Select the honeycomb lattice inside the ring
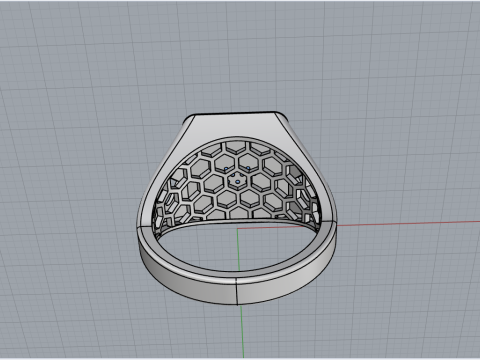Image resolution: width=480 pixels, height=360 pixels. pyautogui.click(x=236, y=182)
